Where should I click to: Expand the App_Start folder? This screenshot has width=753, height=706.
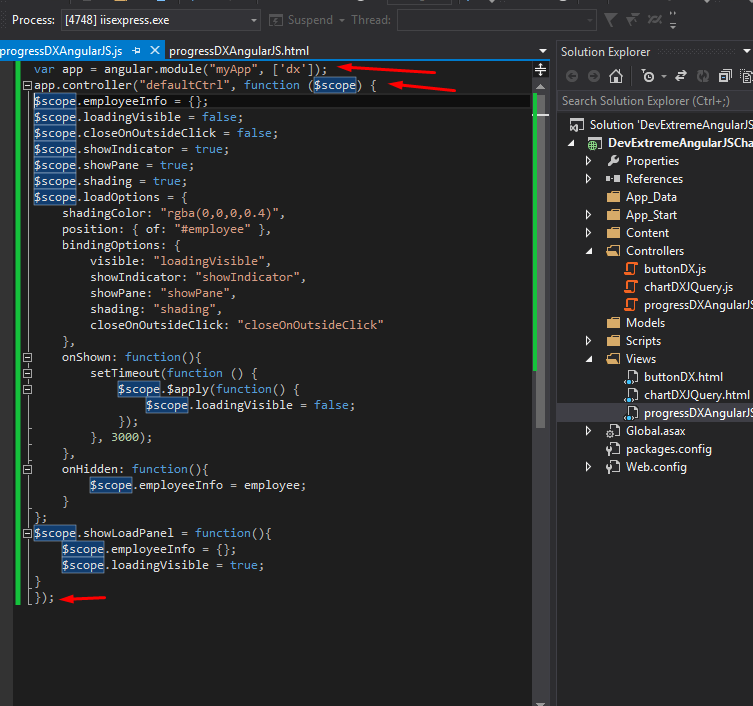[x=588, y=215]
